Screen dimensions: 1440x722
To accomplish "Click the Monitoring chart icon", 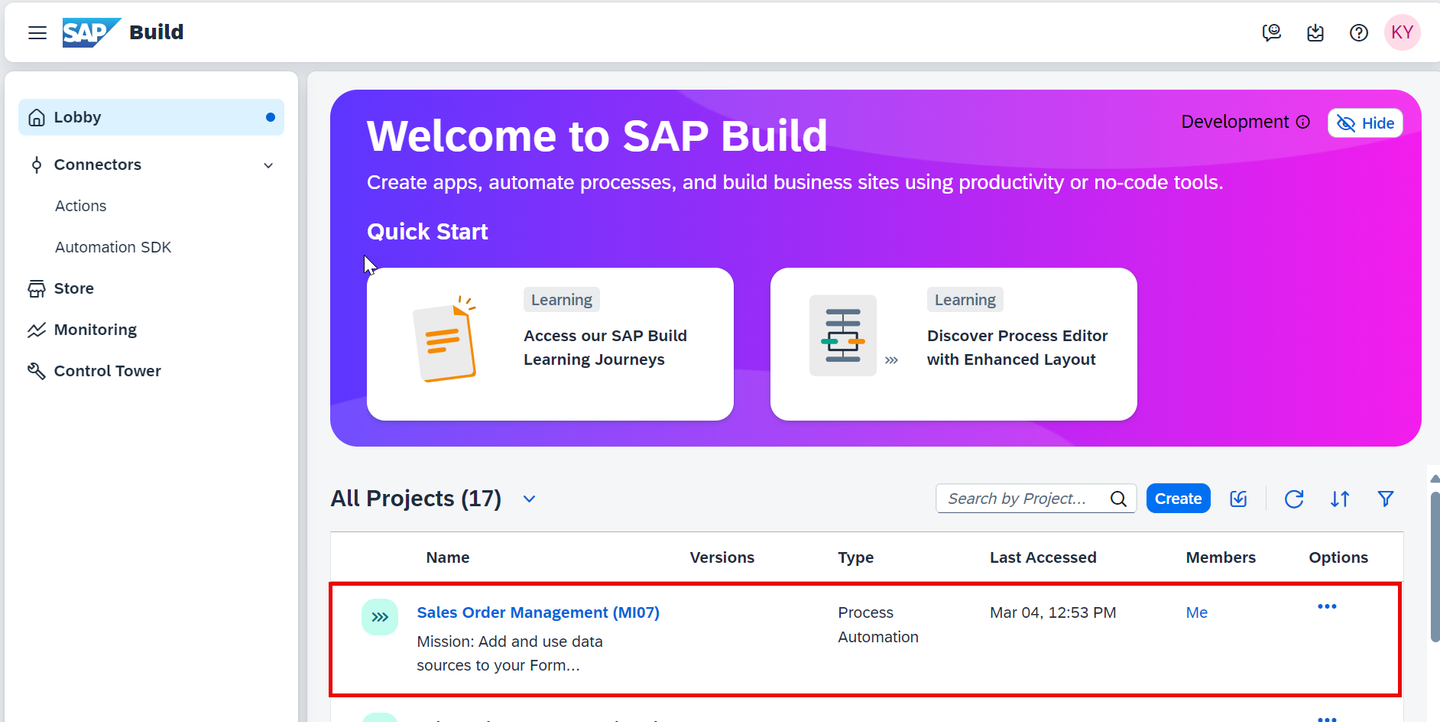I will click(37, 330).
